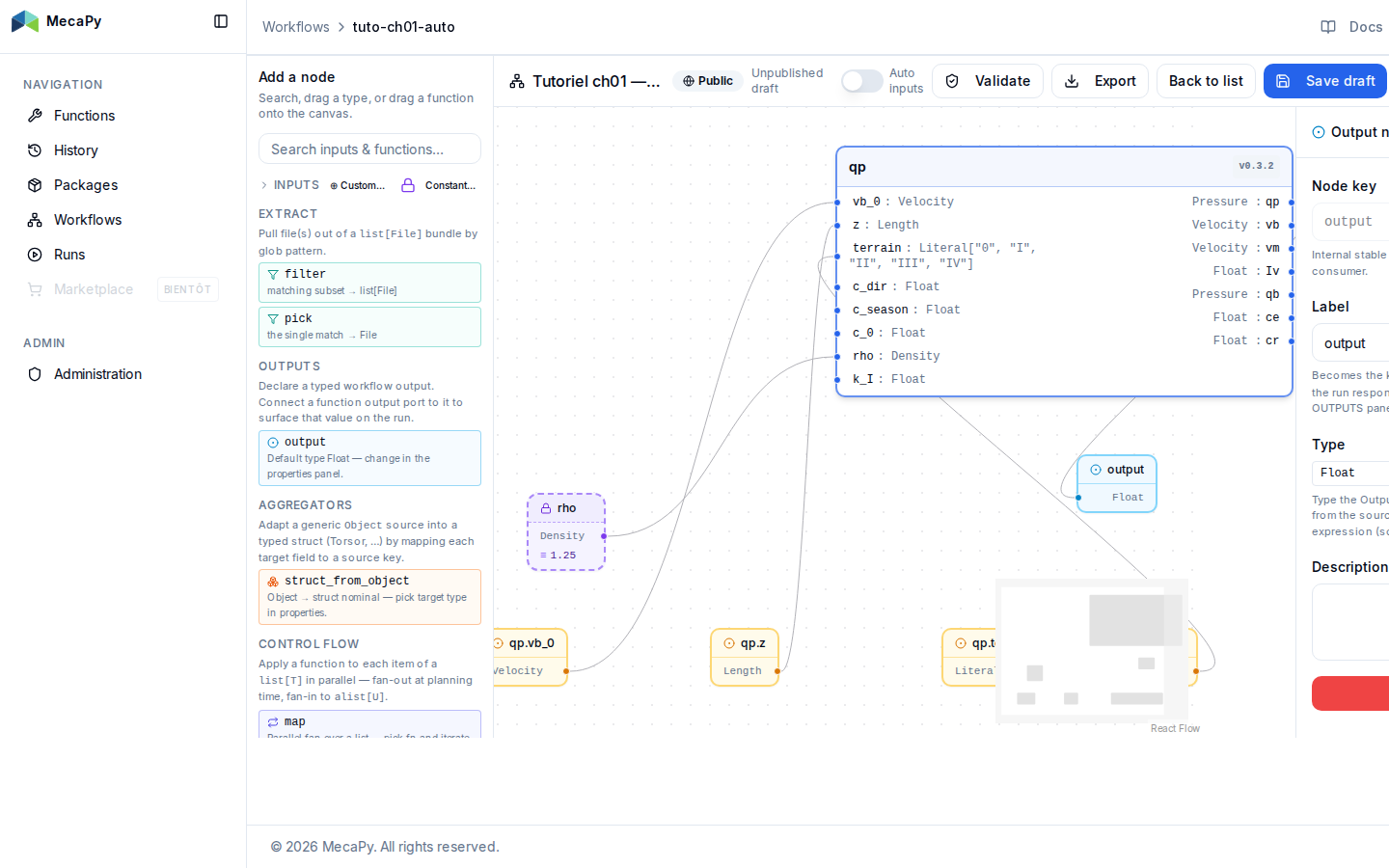
Task: Click the Node key input field
Action: [x=1350, y=222]
